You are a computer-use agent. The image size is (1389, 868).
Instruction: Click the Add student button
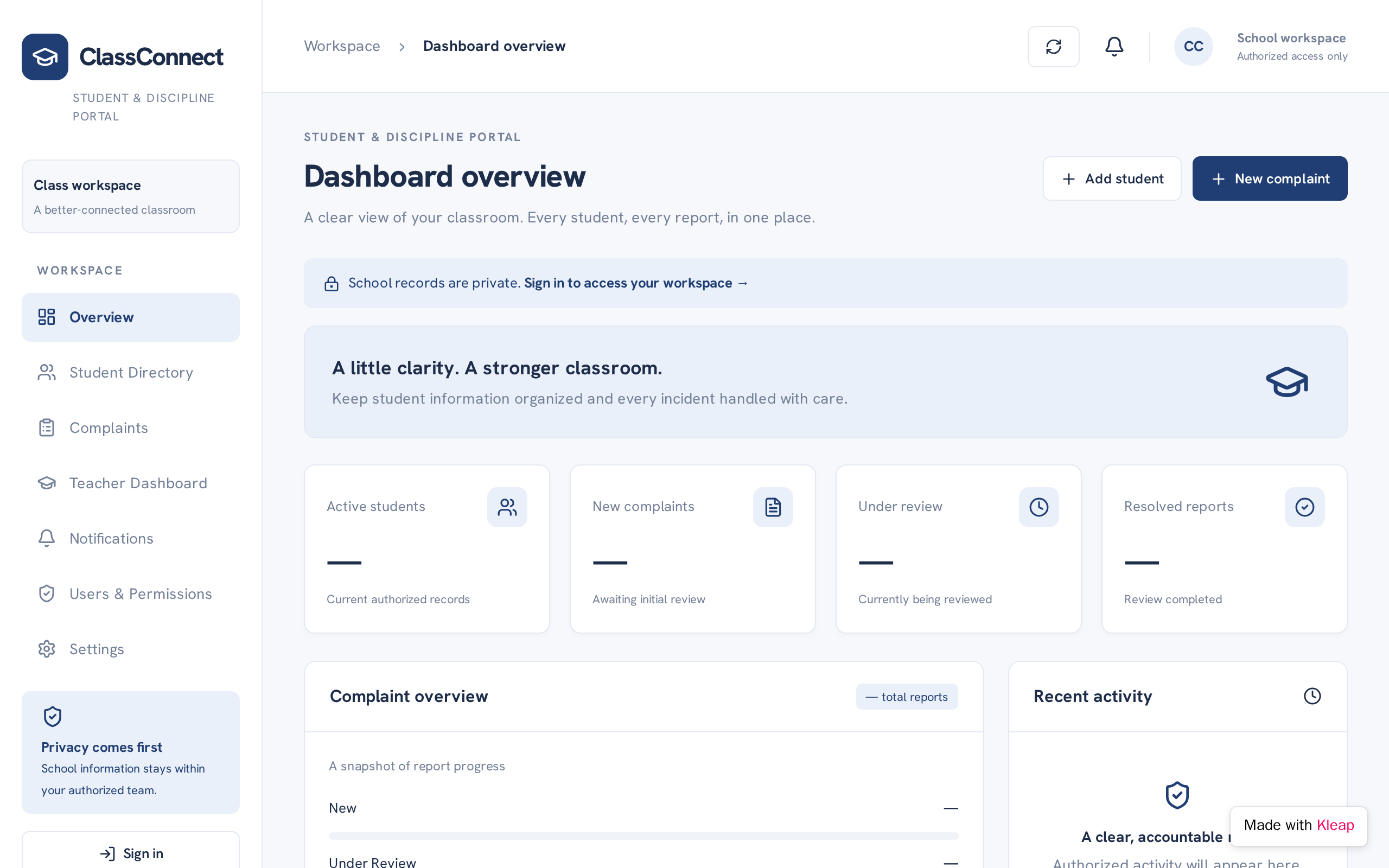pyautogui.click(x=1112, y=178)
